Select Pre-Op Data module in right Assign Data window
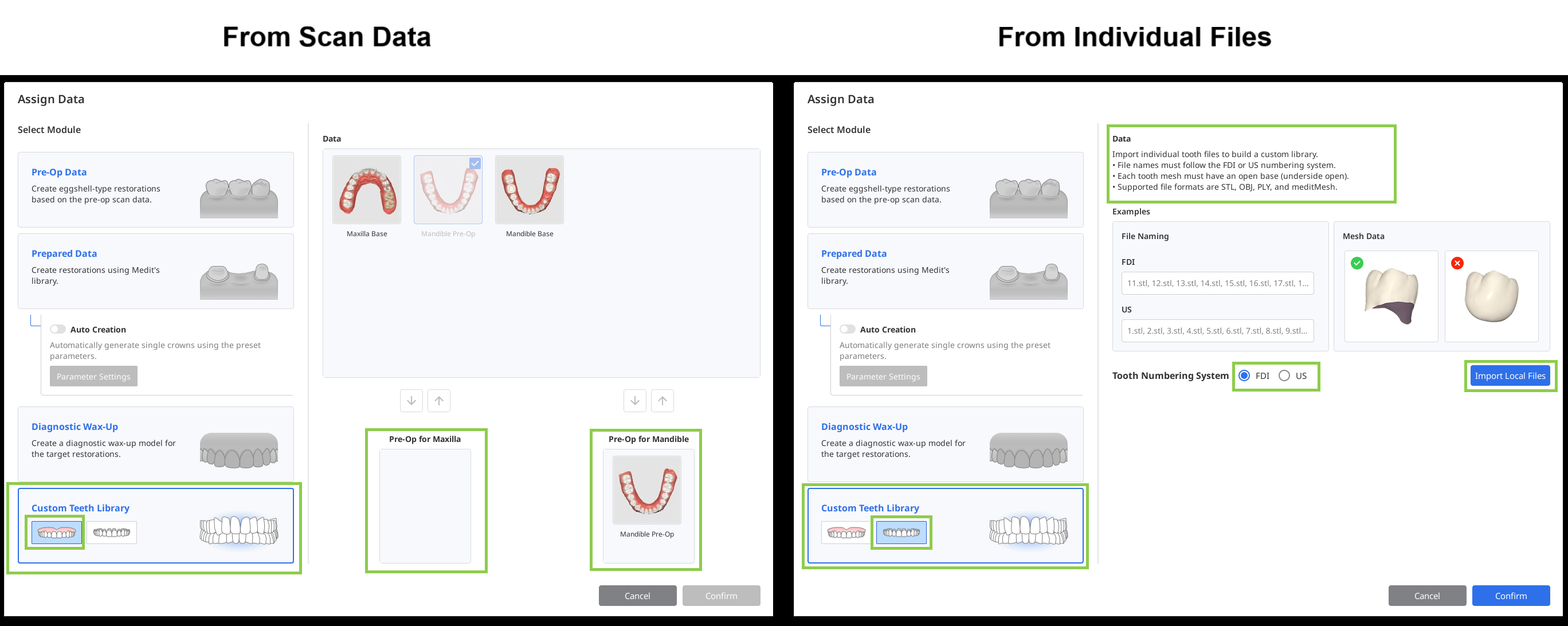The width and height of the screenshot is (1568, 626). click(945, 189)
